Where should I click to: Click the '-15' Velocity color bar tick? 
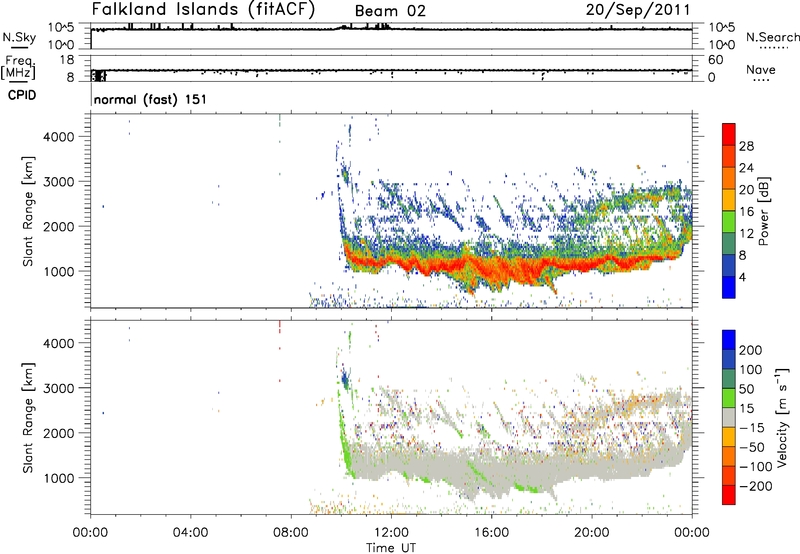pyautogui.click(x=752, y=428)
